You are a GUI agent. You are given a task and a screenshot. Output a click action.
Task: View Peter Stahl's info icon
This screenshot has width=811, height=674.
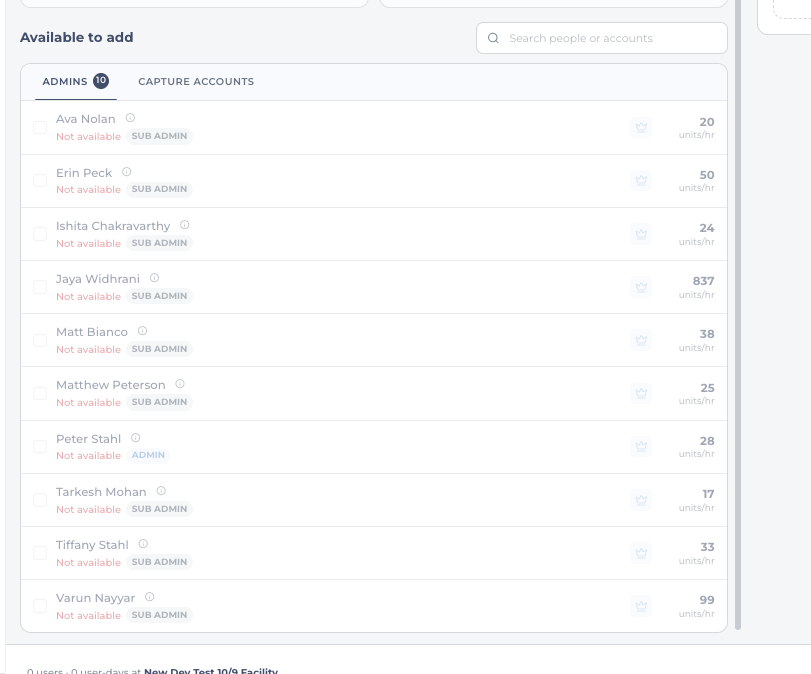point(136,438)
